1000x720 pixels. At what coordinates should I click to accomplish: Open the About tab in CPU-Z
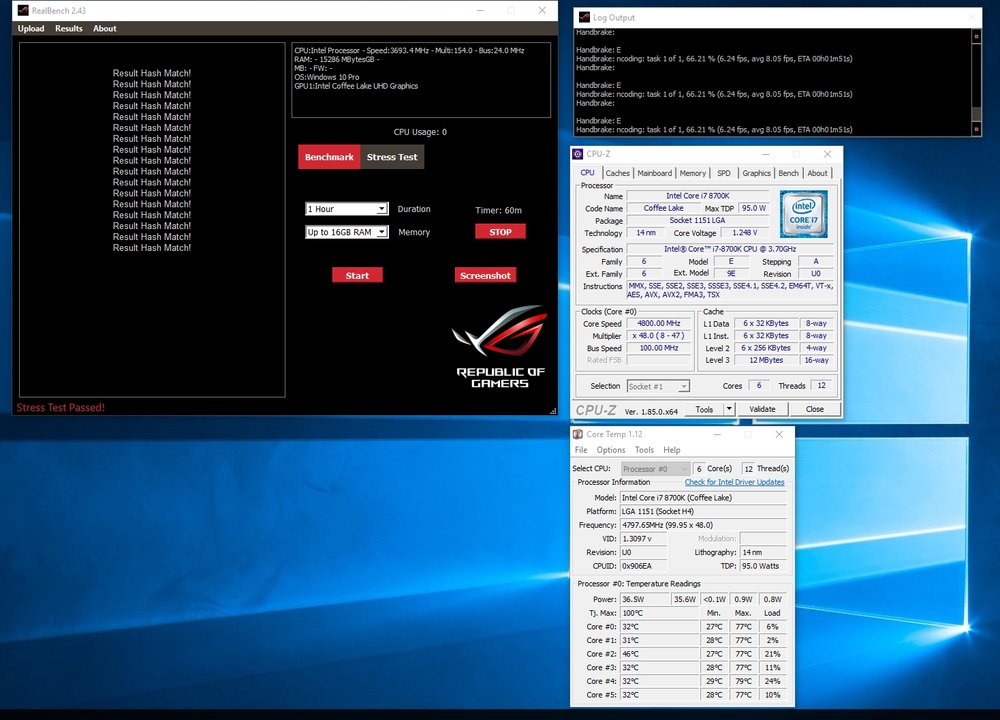818,173
